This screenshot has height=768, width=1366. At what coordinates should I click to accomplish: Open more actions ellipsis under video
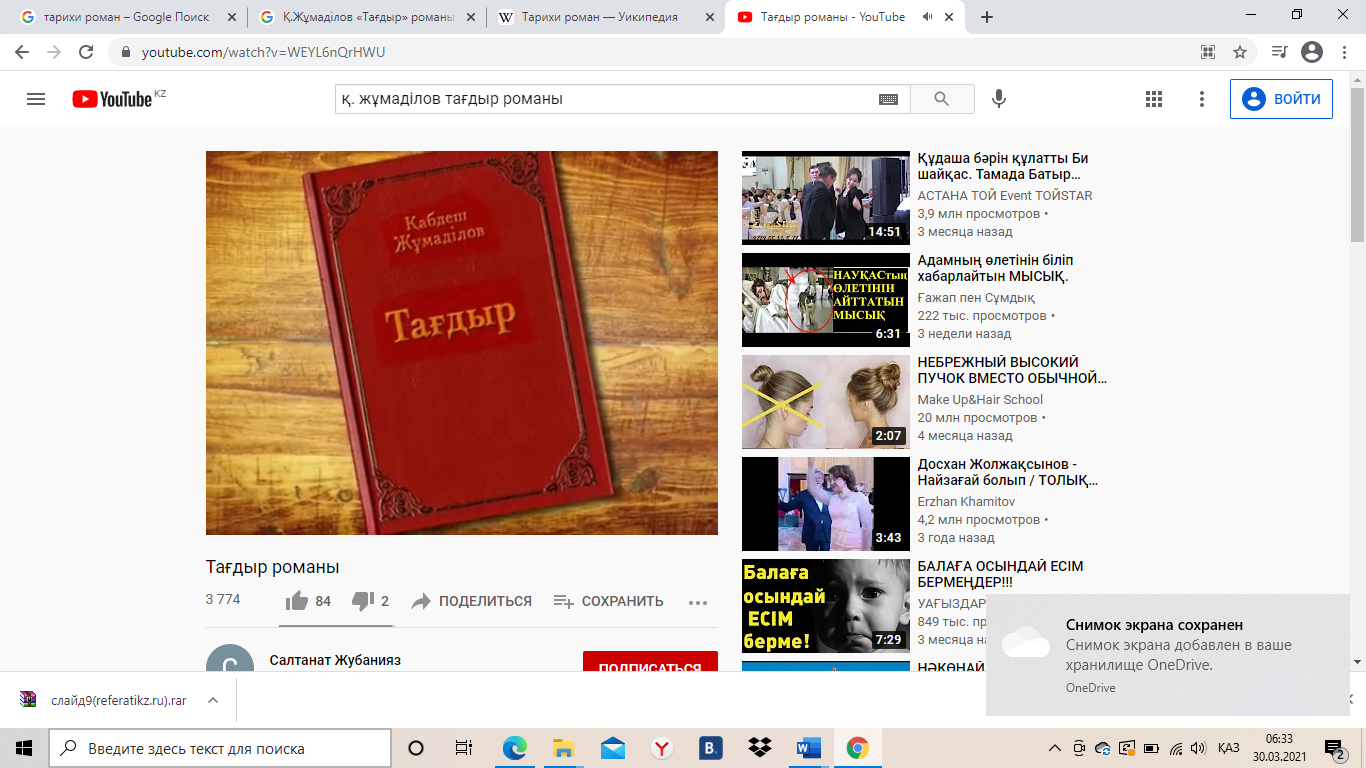pos(698,602)
